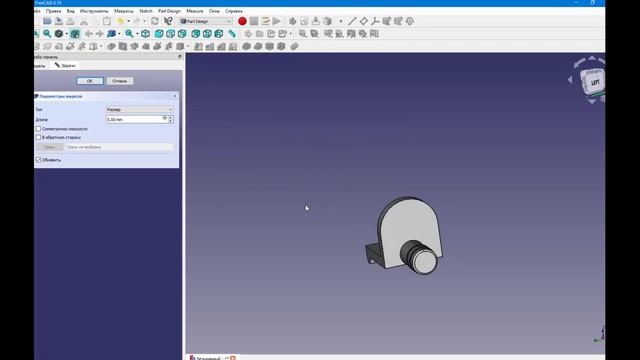The width and height of the screenshot is (640, 360).
Task: Click the draw style round icon
Action: (x=59, y=34)
